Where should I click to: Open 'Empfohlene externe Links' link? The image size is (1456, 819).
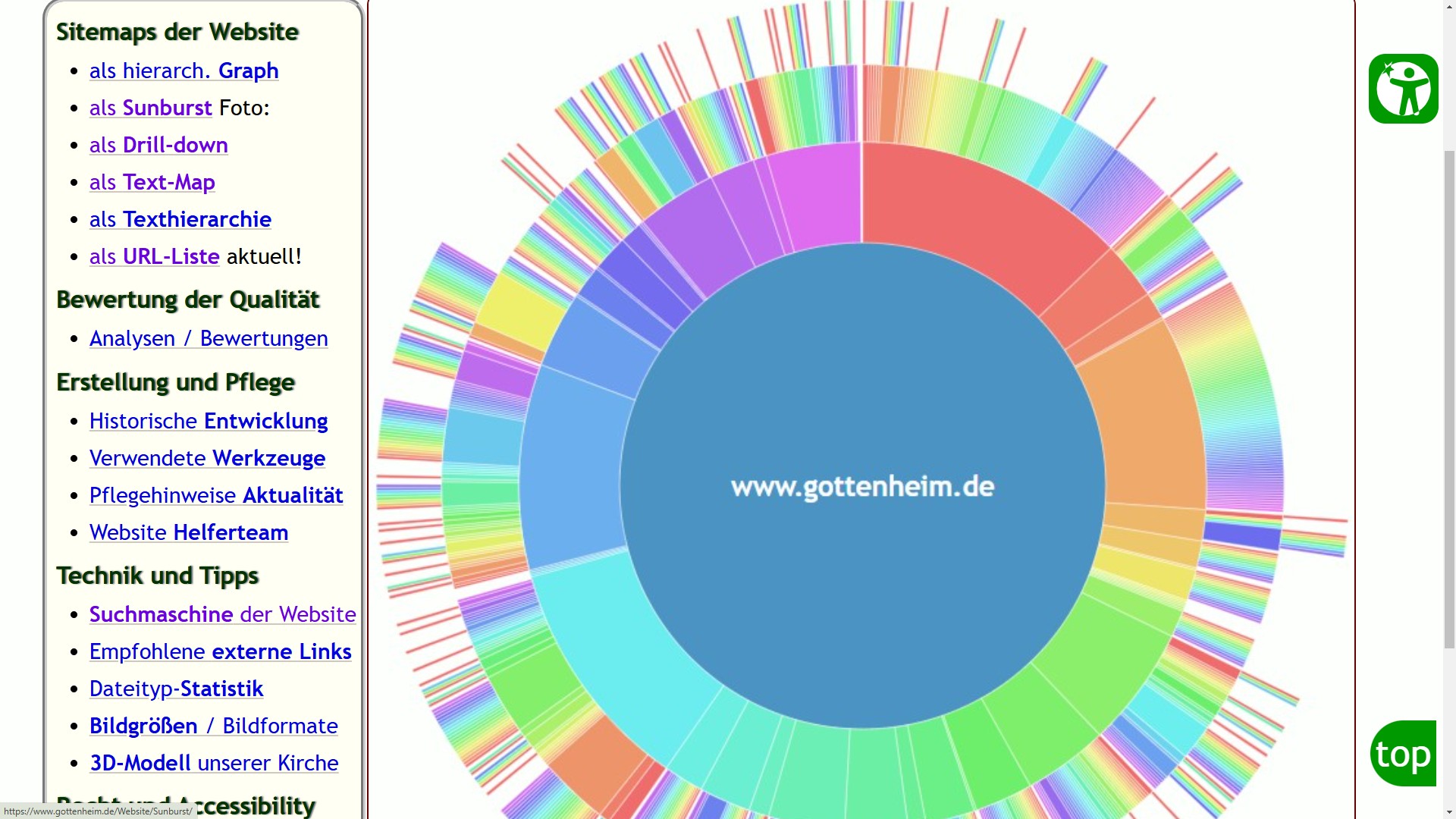pyautogui.click(x=220, y=651)
